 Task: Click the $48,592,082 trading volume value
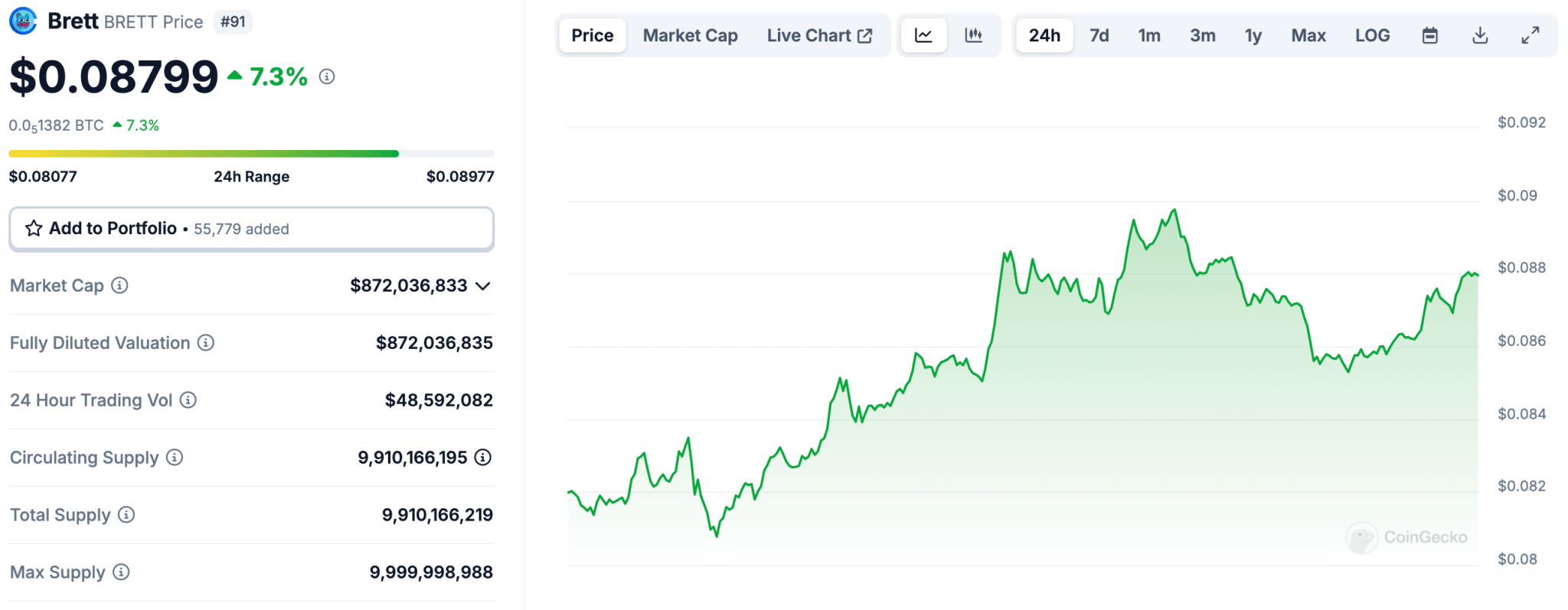[x=439, y=400]
